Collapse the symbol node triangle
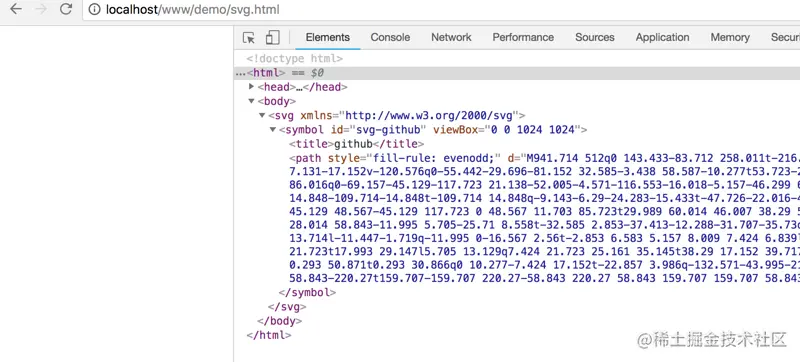The height and width of the screenshot is (362, 800). tap(273, 130)
